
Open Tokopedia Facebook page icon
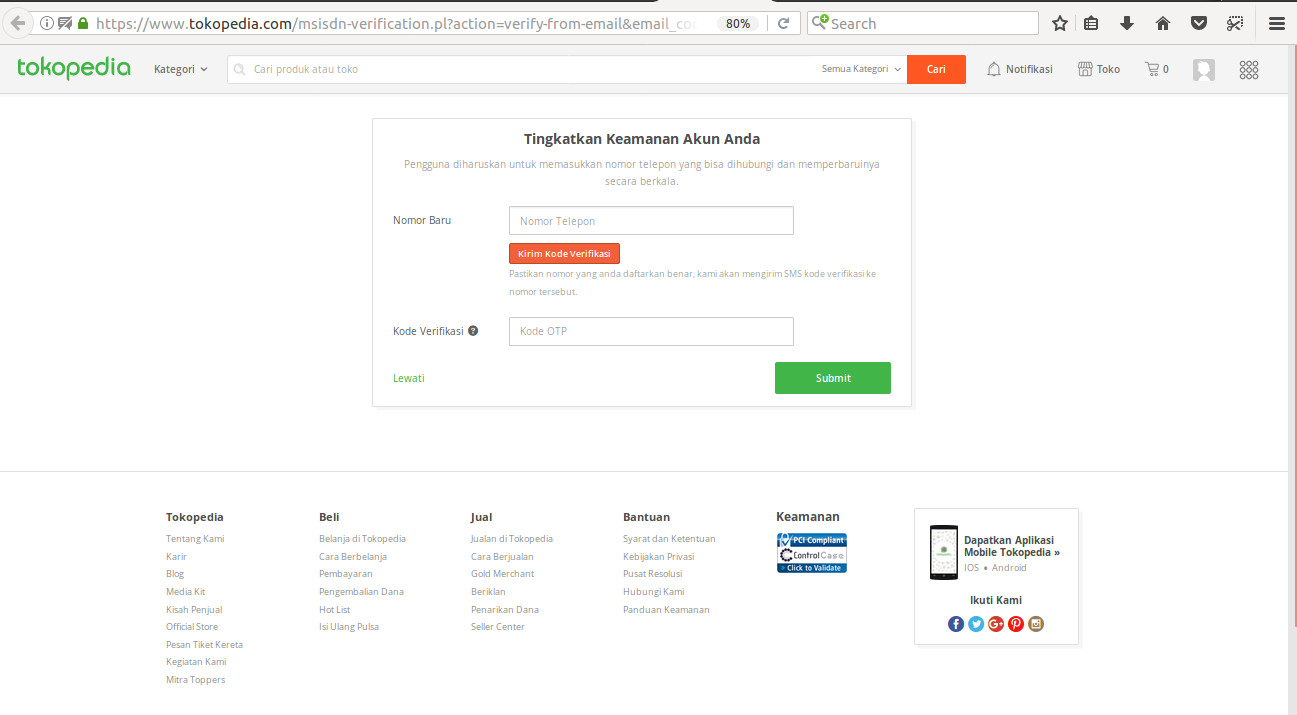[x=956, y=624]
